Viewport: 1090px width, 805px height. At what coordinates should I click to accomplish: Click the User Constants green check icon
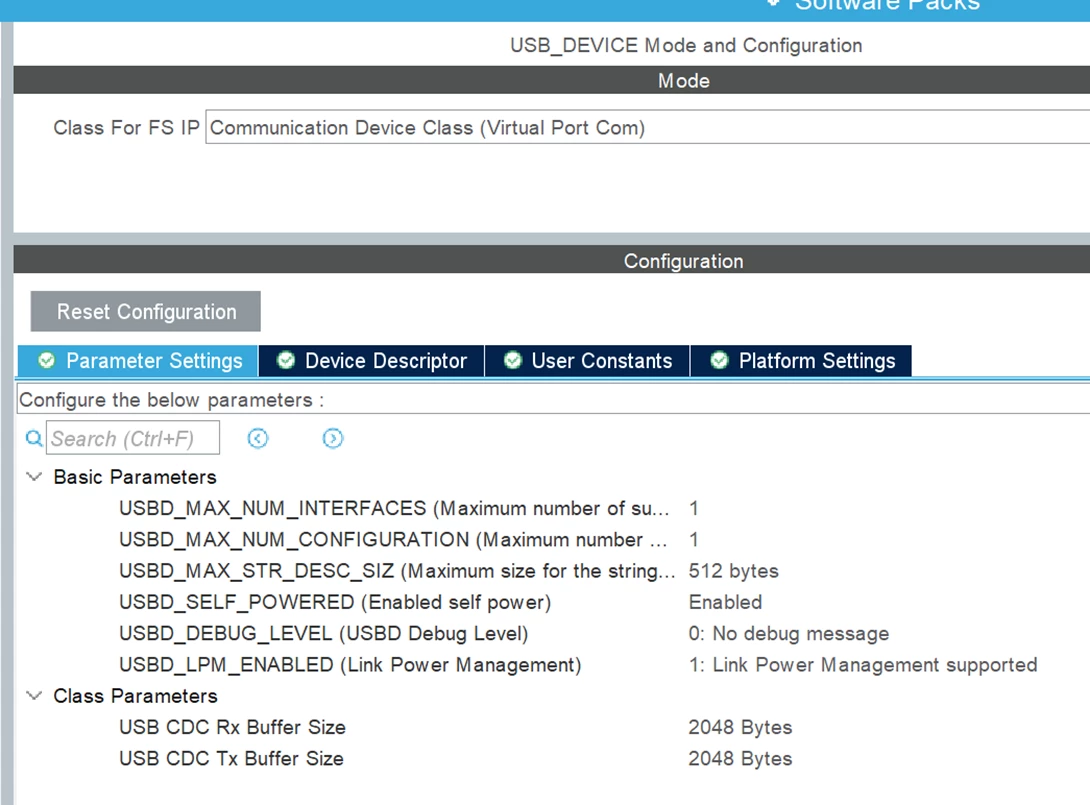(x=513, y=361)
